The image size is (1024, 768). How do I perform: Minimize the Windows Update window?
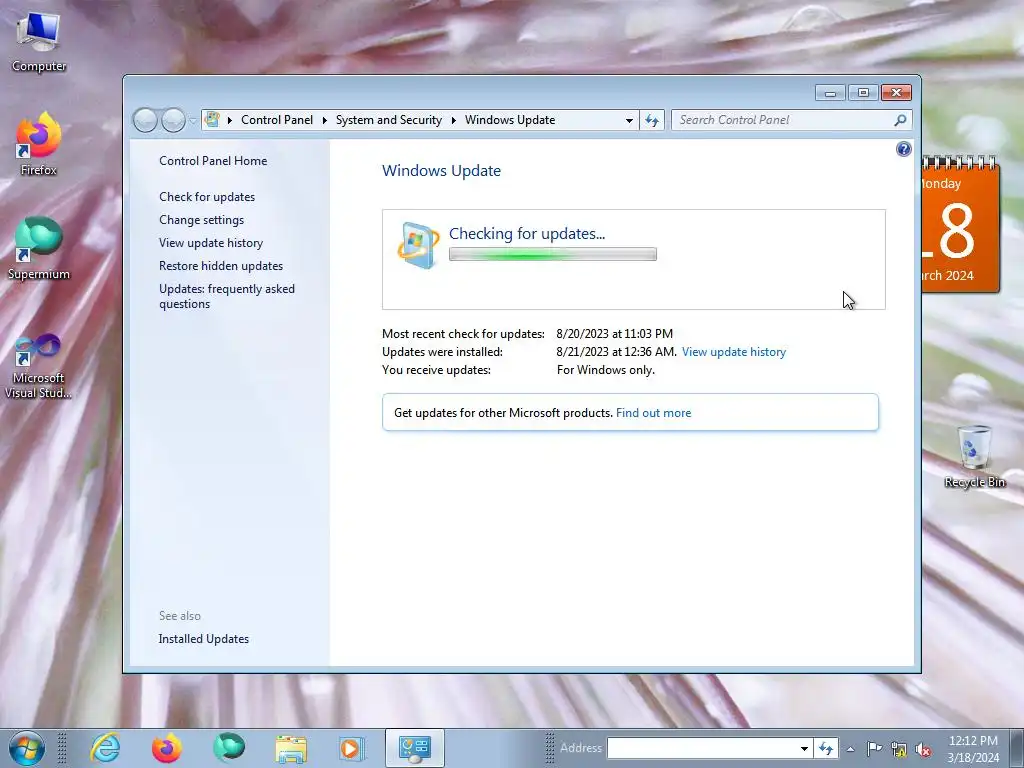coord(830,93)
